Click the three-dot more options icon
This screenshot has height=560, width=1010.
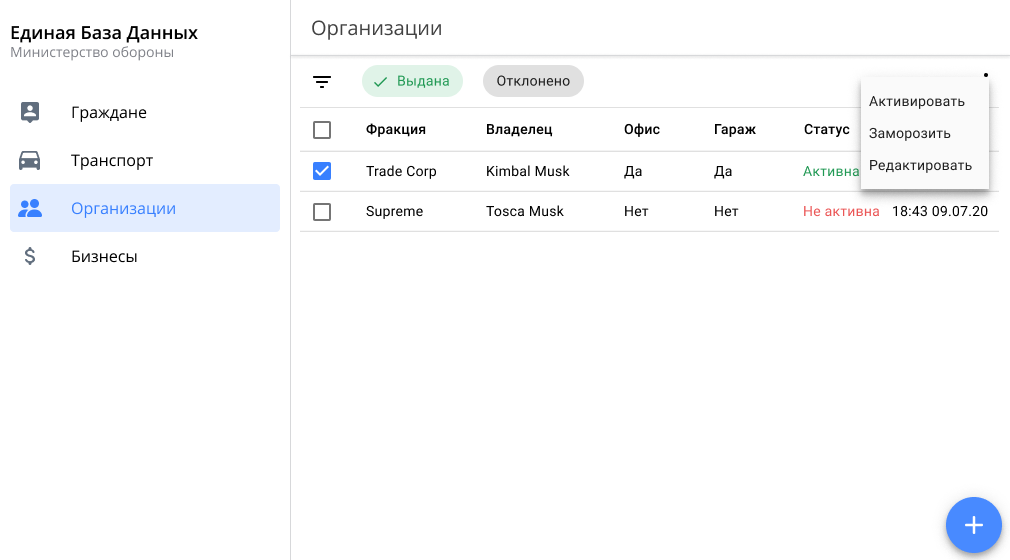click(985, 75)
